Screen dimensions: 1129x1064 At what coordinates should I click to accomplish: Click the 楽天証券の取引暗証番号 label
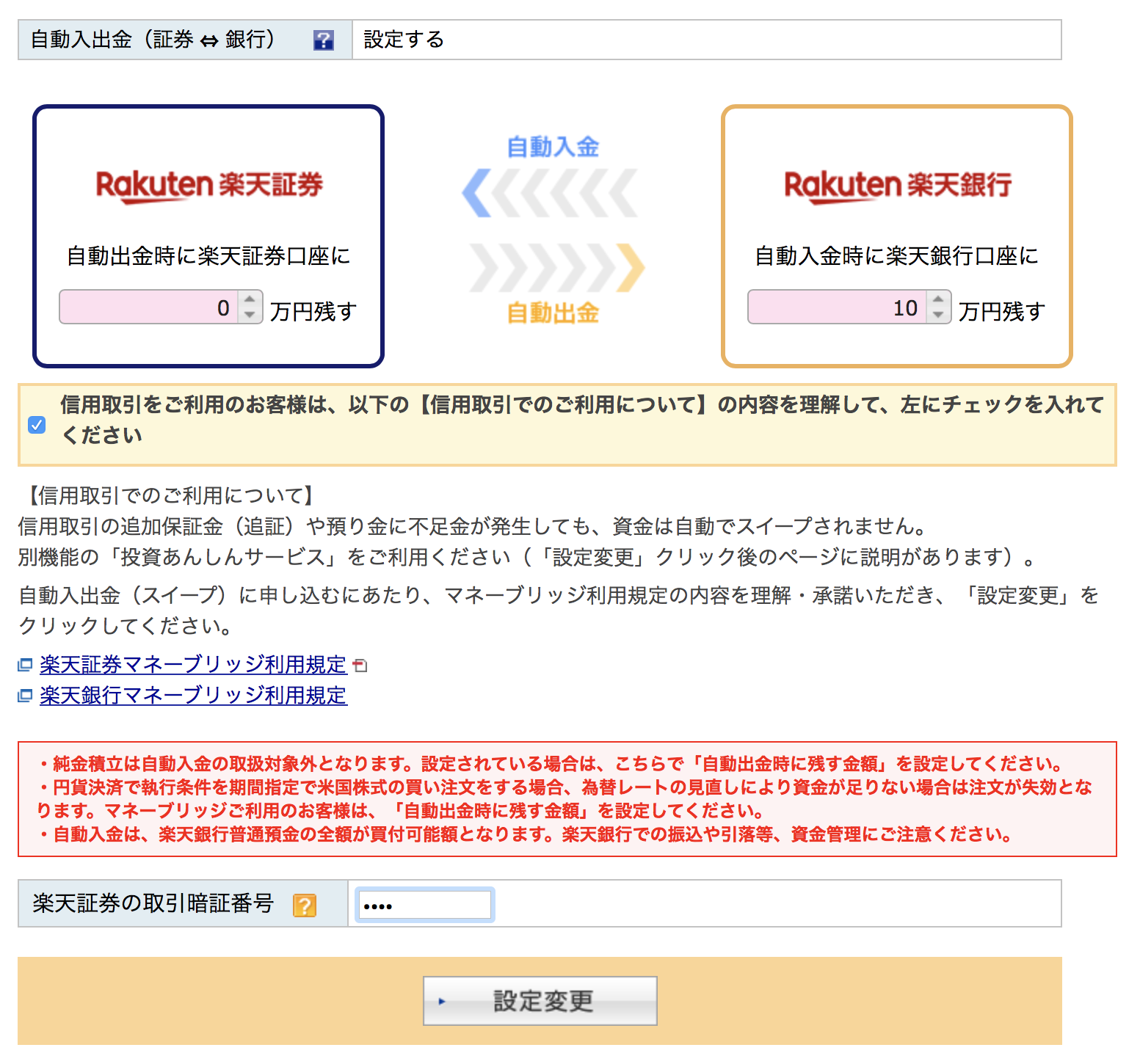pos(153,903)
